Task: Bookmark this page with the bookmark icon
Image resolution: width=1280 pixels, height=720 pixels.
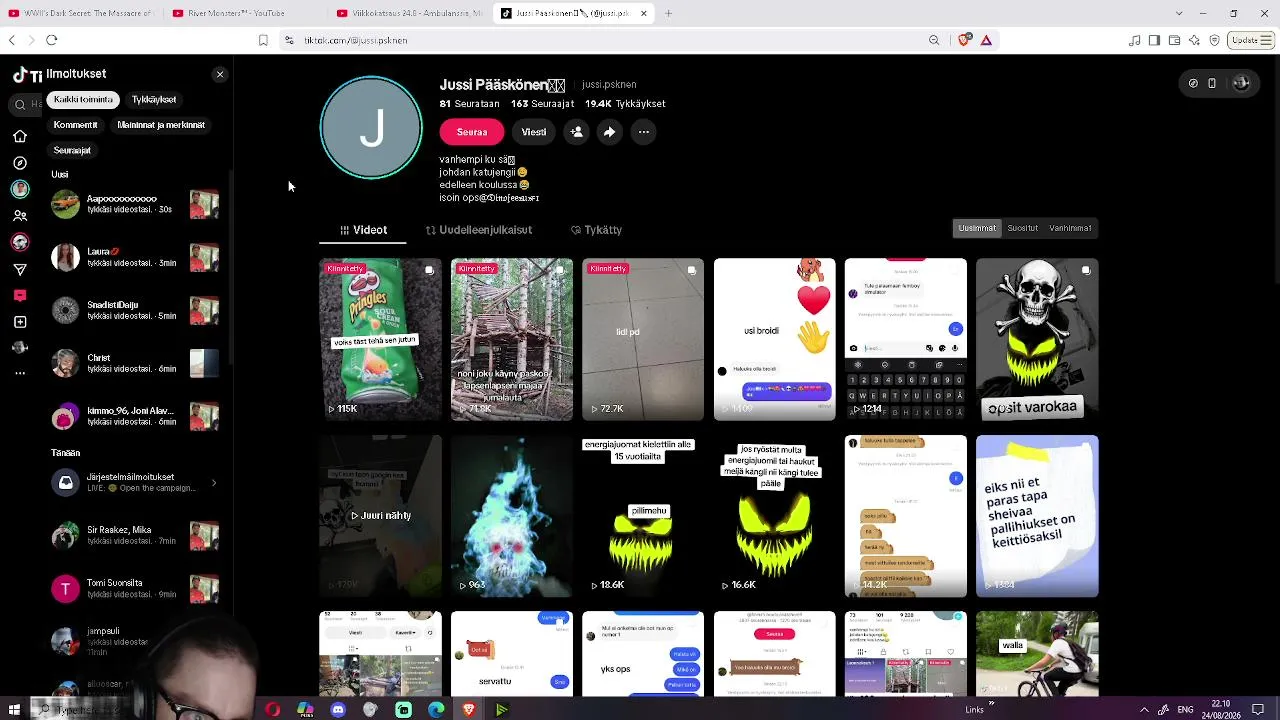Action: (x=263, y=40)
